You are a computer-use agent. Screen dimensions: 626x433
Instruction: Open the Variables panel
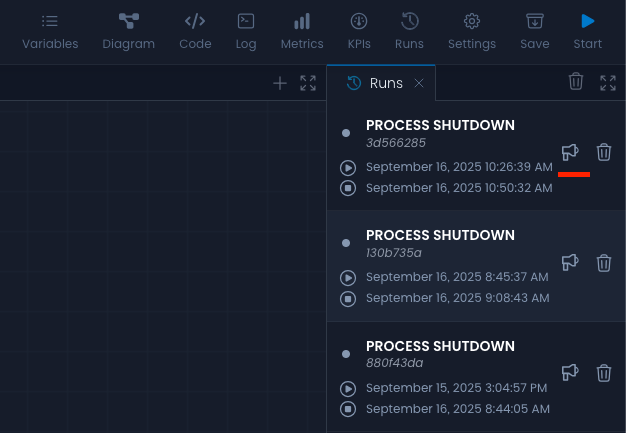50,31
